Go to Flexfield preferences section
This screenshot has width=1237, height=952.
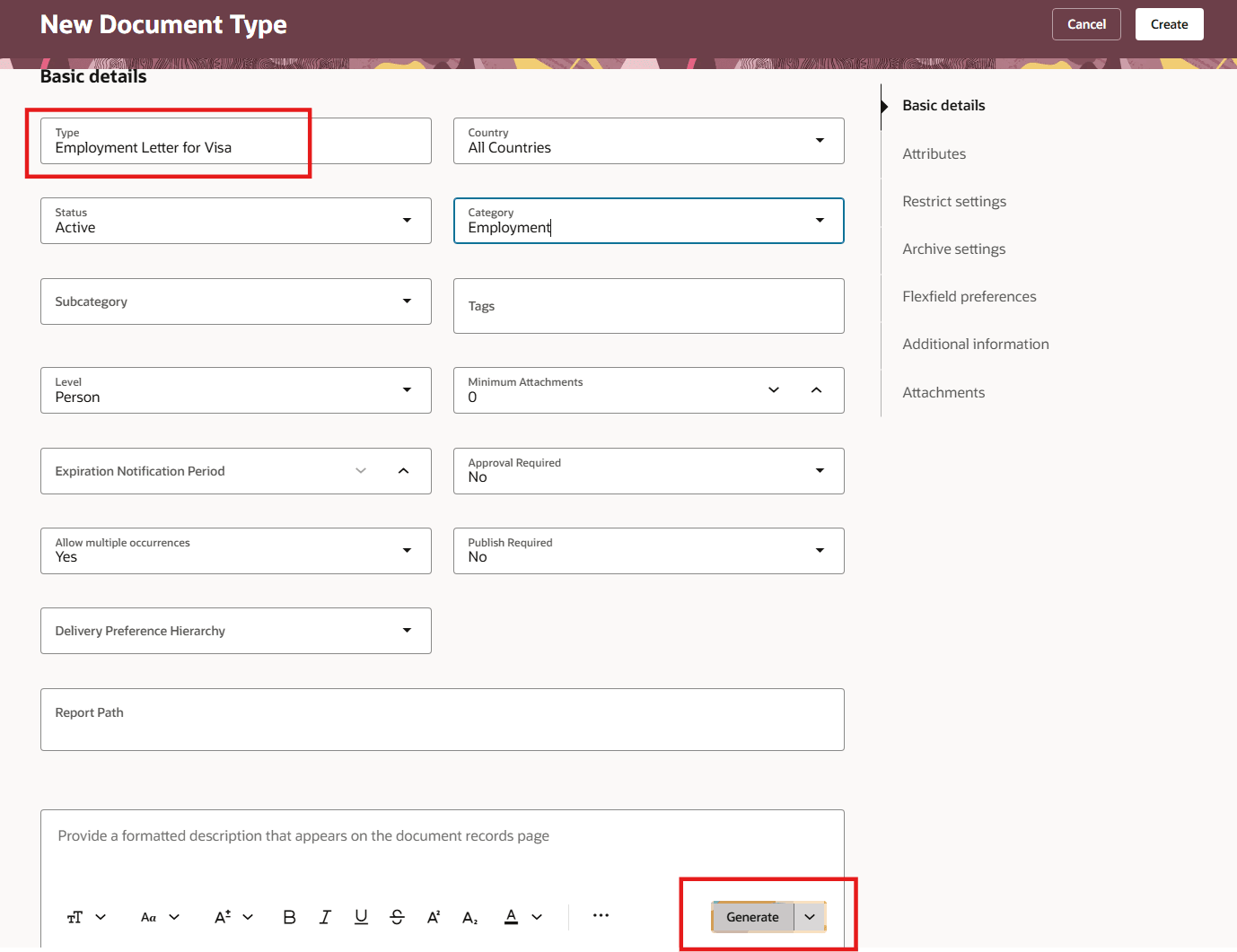coord(969,297)
